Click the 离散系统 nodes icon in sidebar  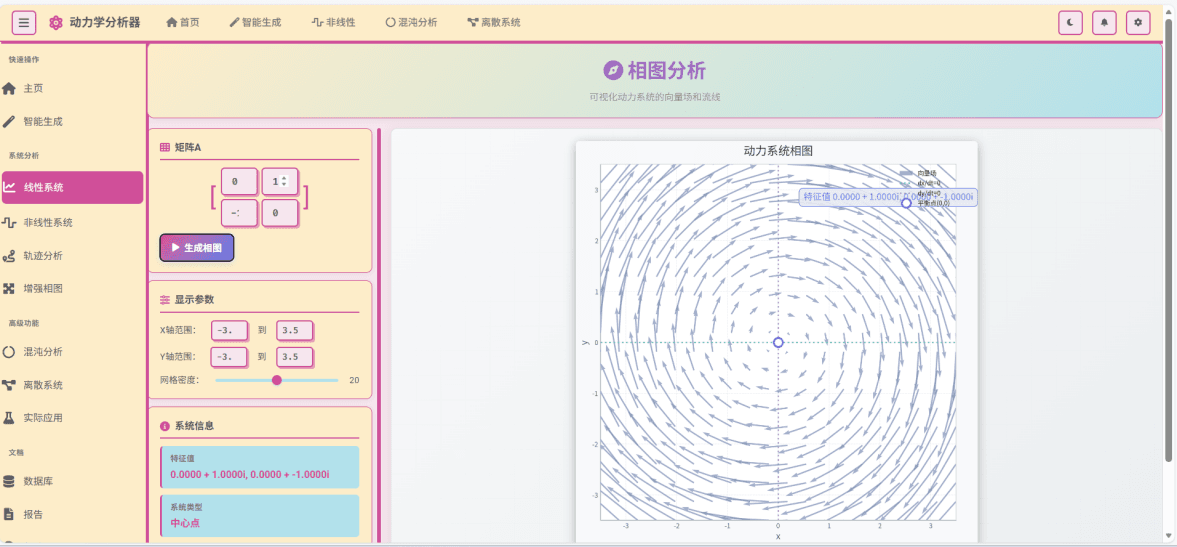pyautogui.click(x=9, y=385)
